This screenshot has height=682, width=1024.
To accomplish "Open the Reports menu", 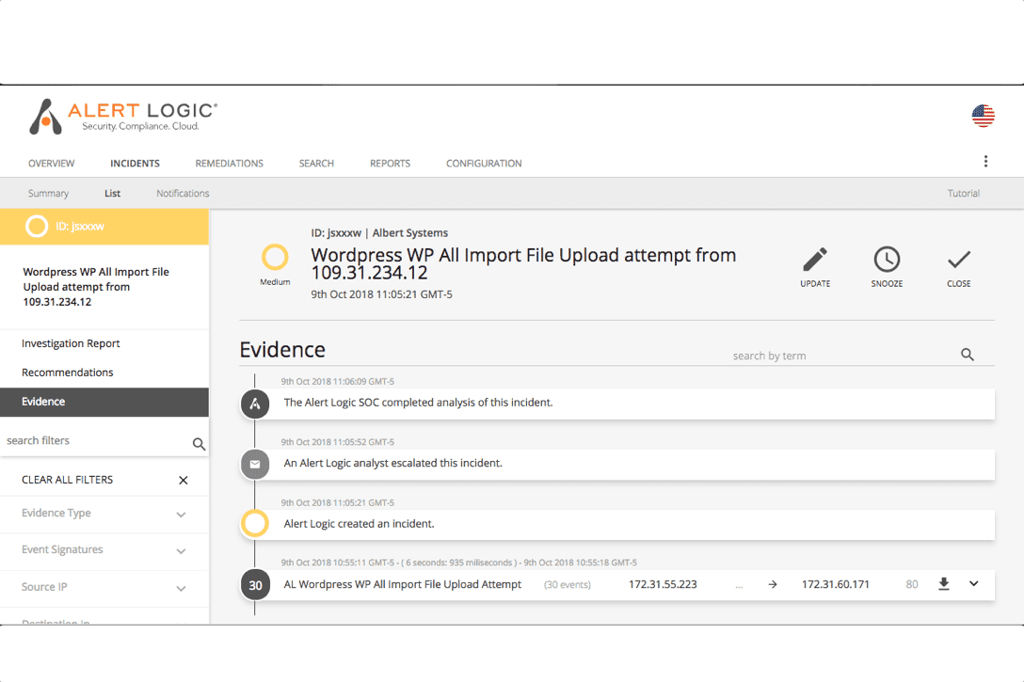I will pyautogui.click(x=390, y=163).
